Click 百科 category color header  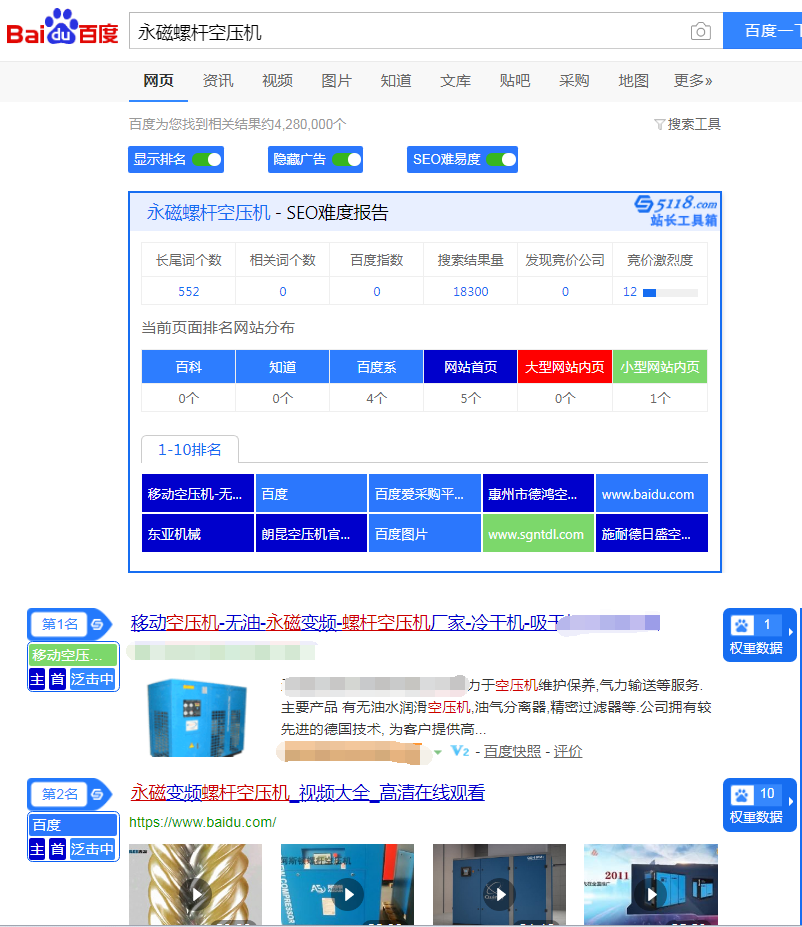(x=189, y=367)
